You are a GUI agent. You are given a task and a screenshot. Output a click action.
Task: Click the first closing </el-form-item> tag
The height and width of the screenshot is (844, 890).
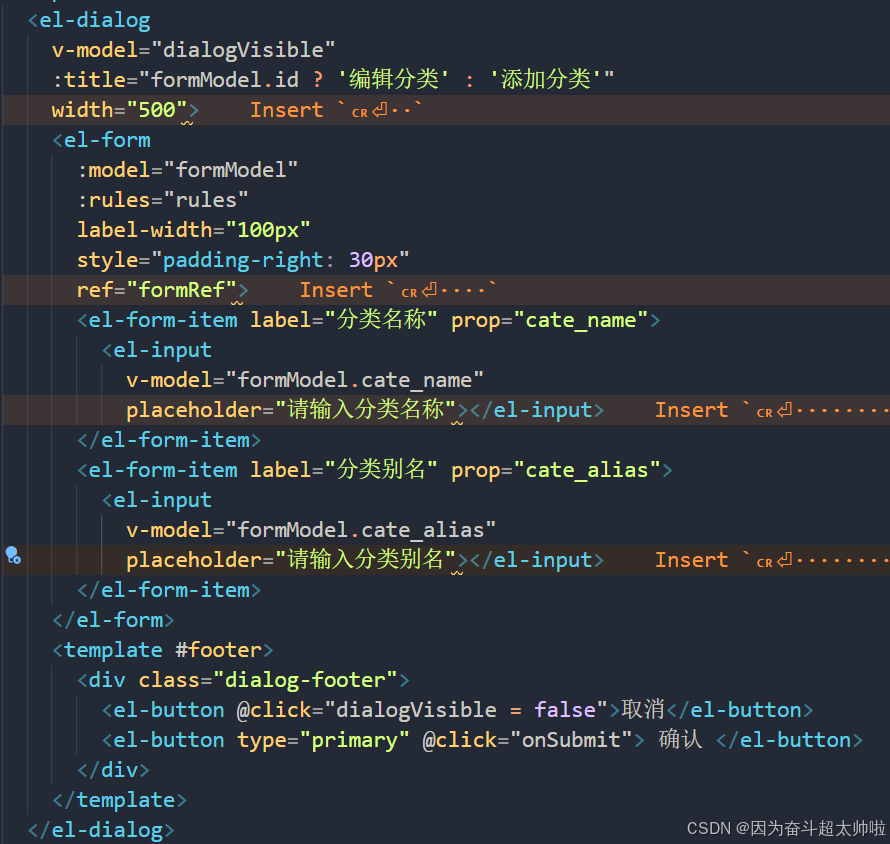click(169, 440)
